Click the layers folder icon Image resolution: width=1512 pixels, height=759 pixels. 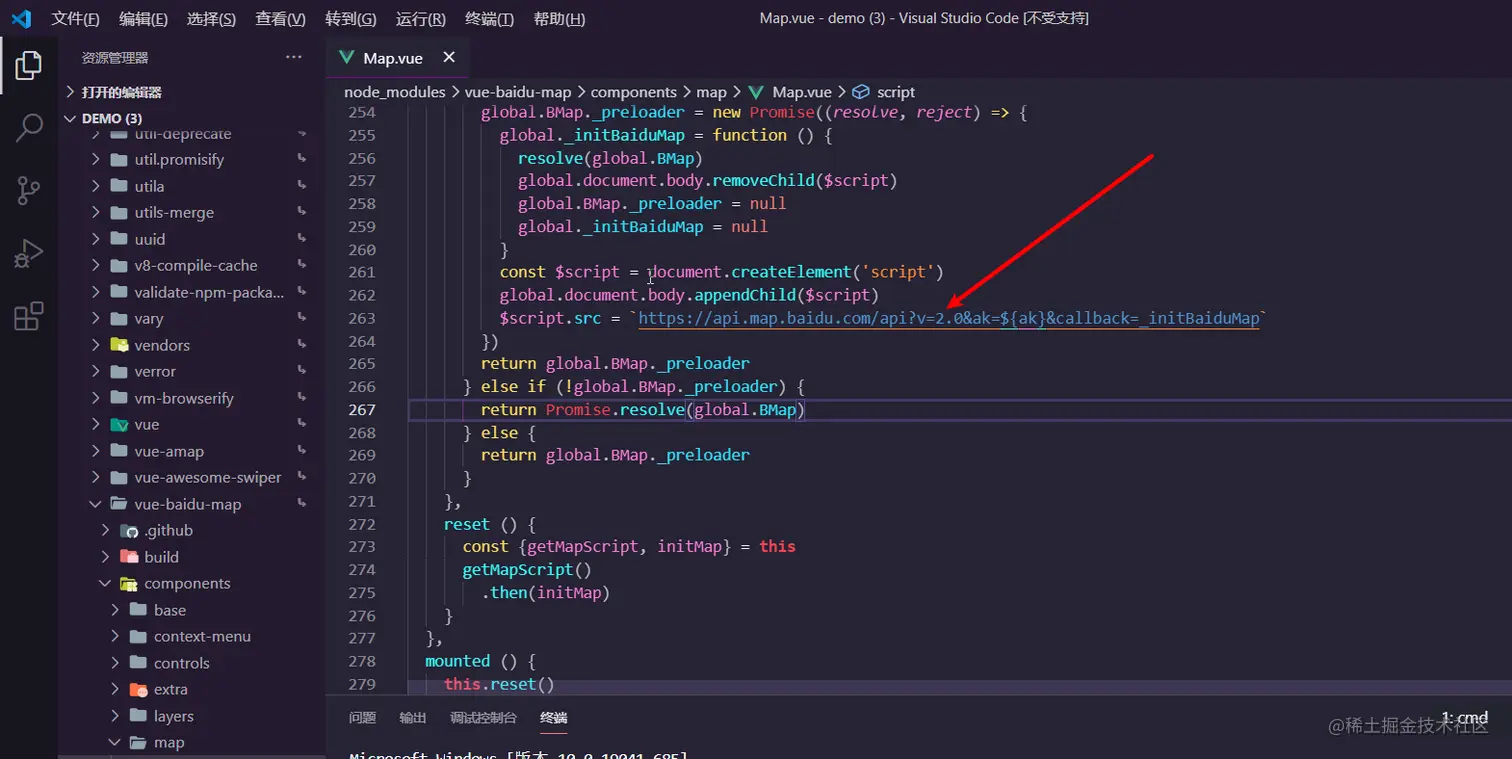[x=139, y=716]
